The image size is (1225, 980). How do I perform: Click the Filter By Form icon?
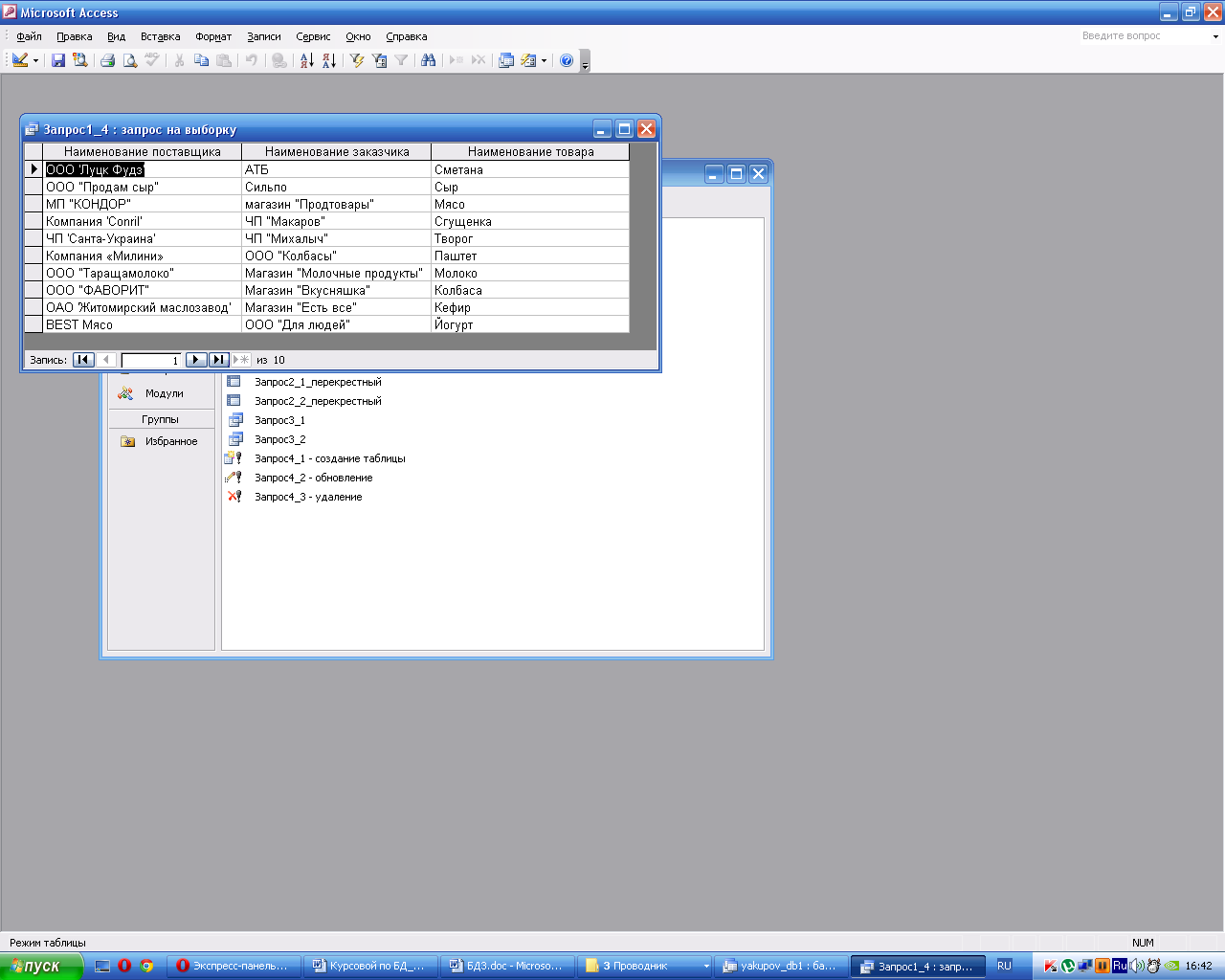click(379, 60)
